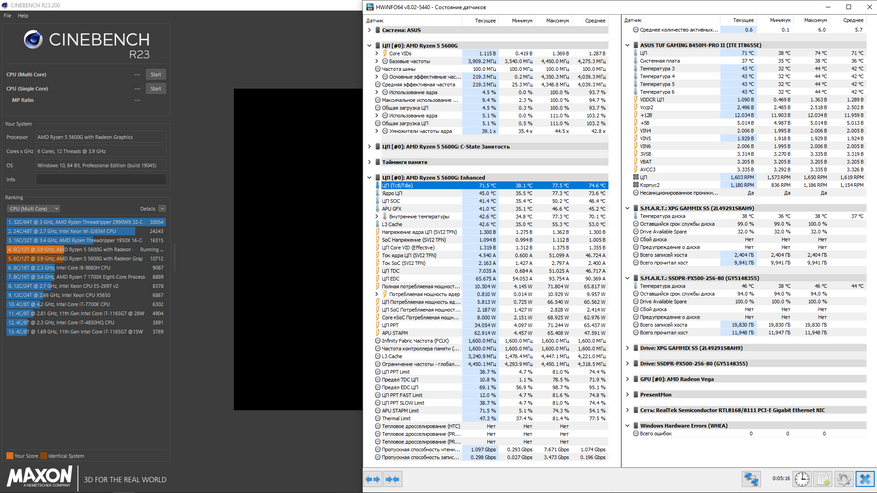This screenshot has width=877, height=493.
Task: Click the blue X close sensors icon in HWiNFO
Action: [865, 478]
